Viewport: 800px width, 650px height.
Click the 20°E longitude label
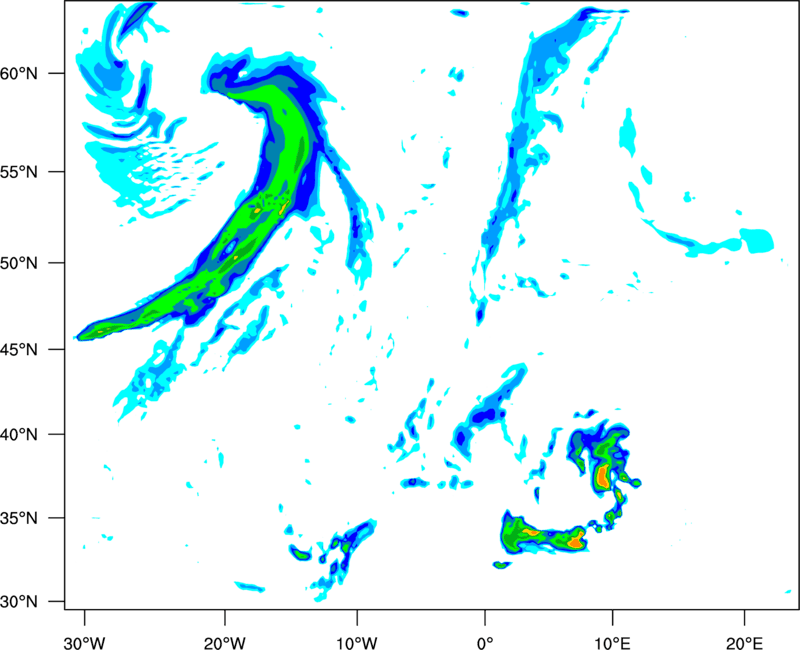pyautogui.click(x=744, y=643)
